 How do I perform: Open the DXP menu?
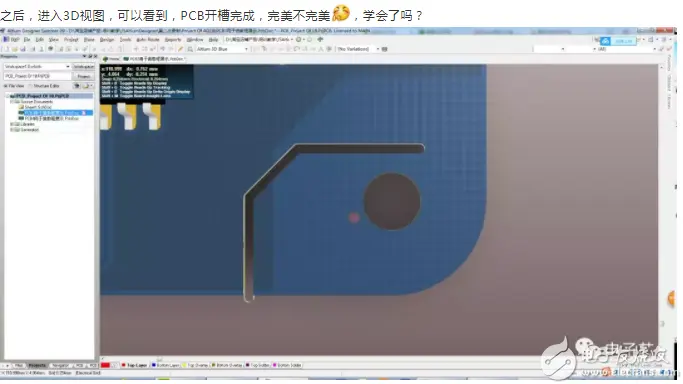point(12,40)
